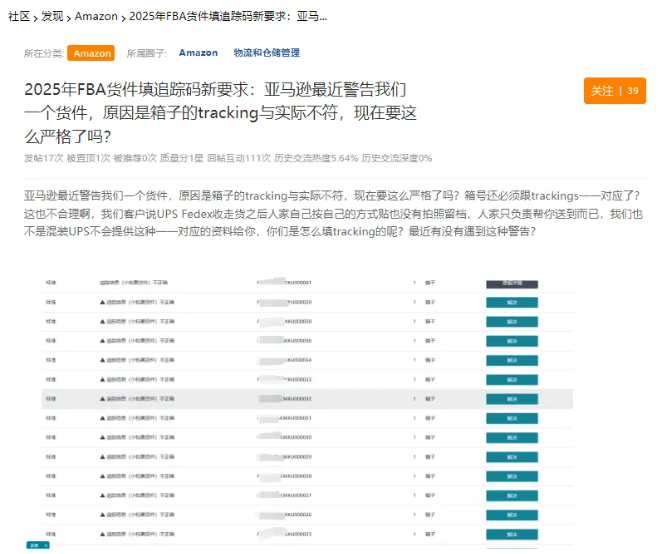Click the post body paragraph about tracking warnings
659x554 pixels.
[x=333, y=214]
